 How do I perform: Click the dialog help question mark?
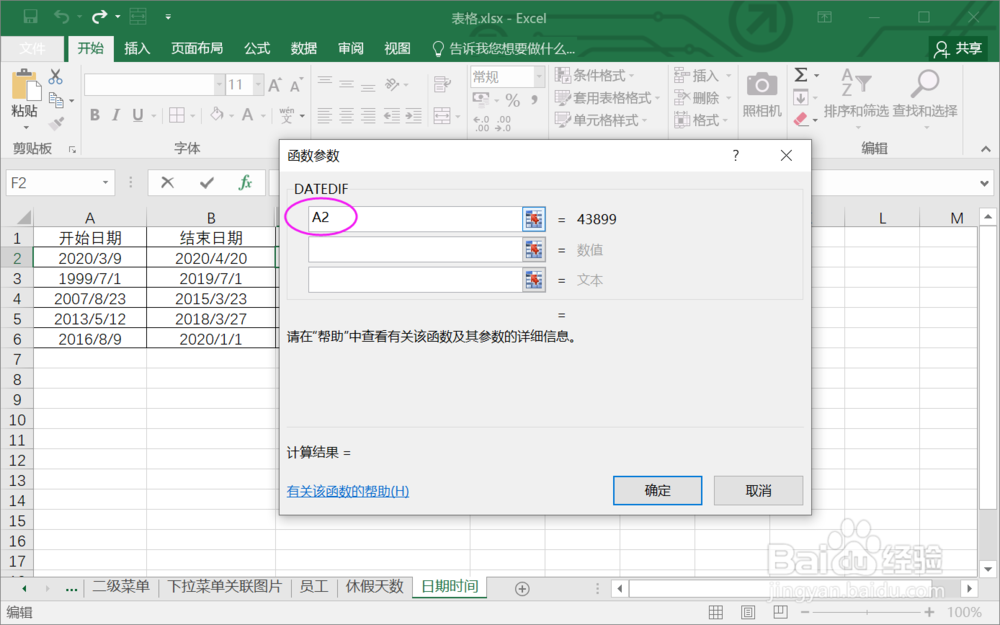pyautogui.click(x=736, y=156)
